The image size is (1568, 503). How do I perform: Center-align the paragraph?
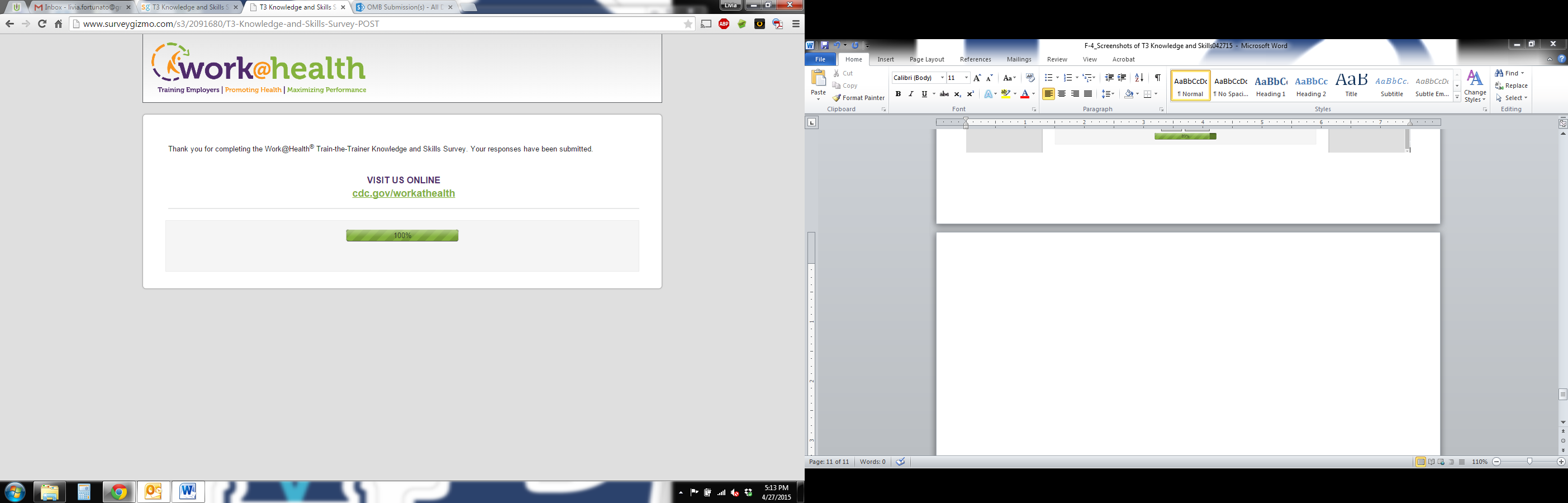(1062, 94)
